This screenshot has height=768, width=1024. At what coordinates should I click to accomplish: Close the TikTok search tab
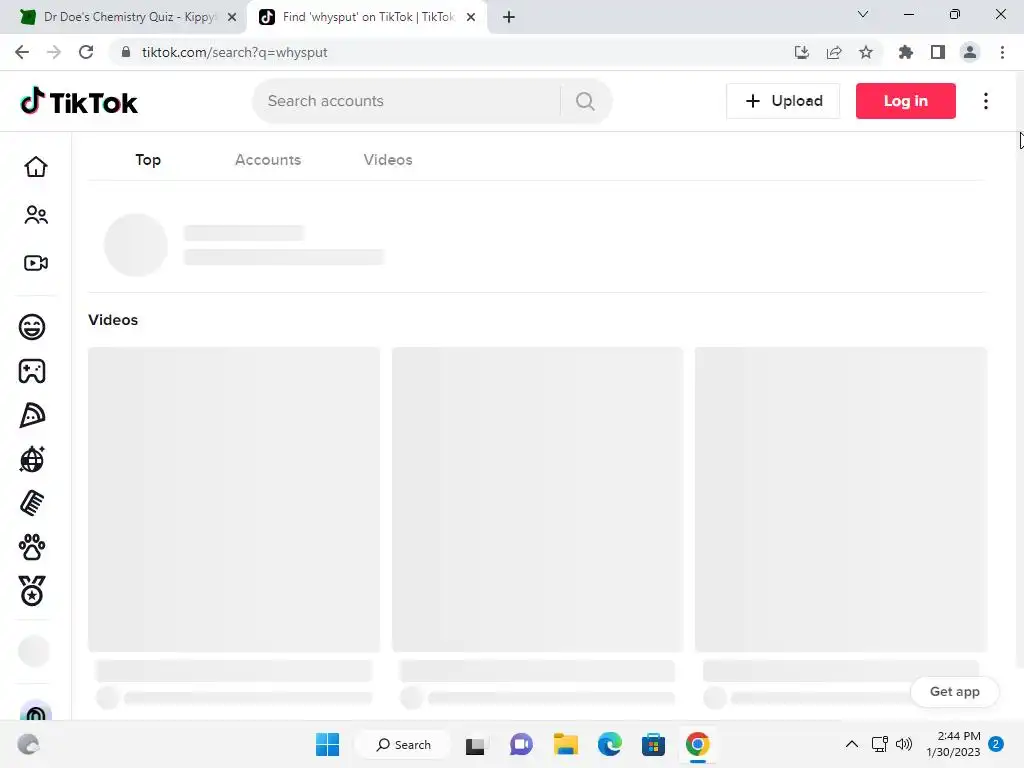(x=471, y=17)
